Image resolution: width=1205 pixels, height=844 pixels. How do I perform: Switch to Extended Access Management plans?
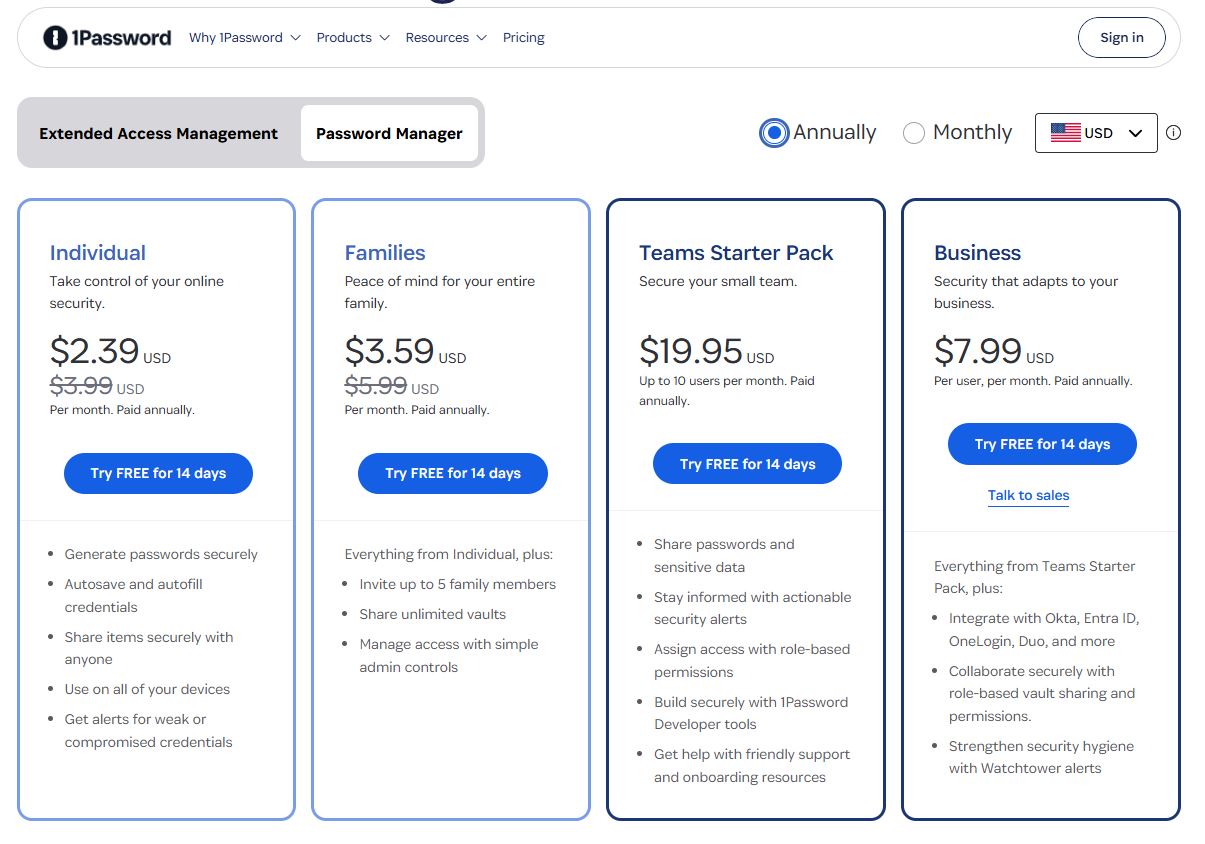coord(157,133)
